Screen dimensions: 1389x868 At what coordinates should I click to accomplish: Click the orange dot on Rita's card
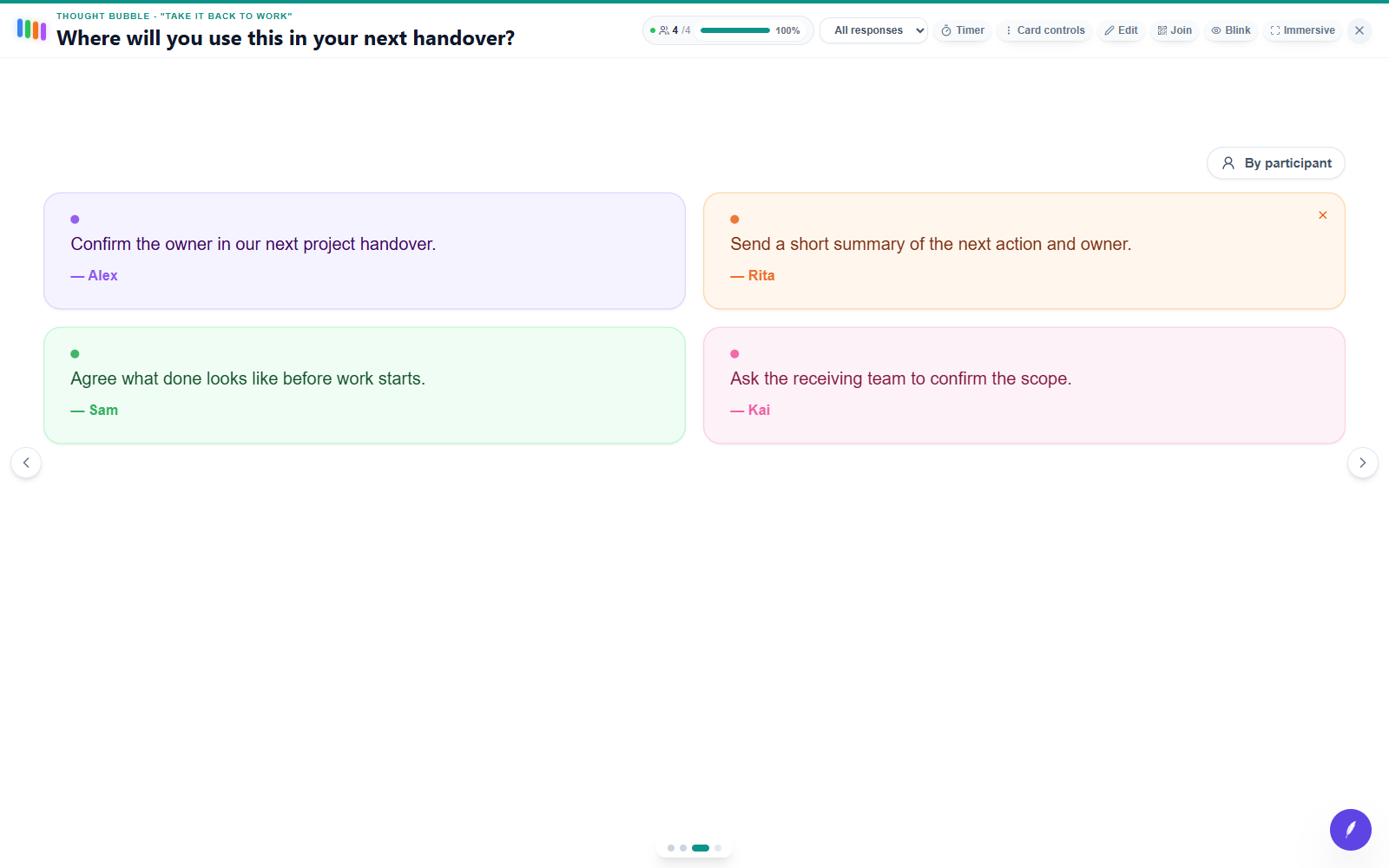tap(734, 220)
